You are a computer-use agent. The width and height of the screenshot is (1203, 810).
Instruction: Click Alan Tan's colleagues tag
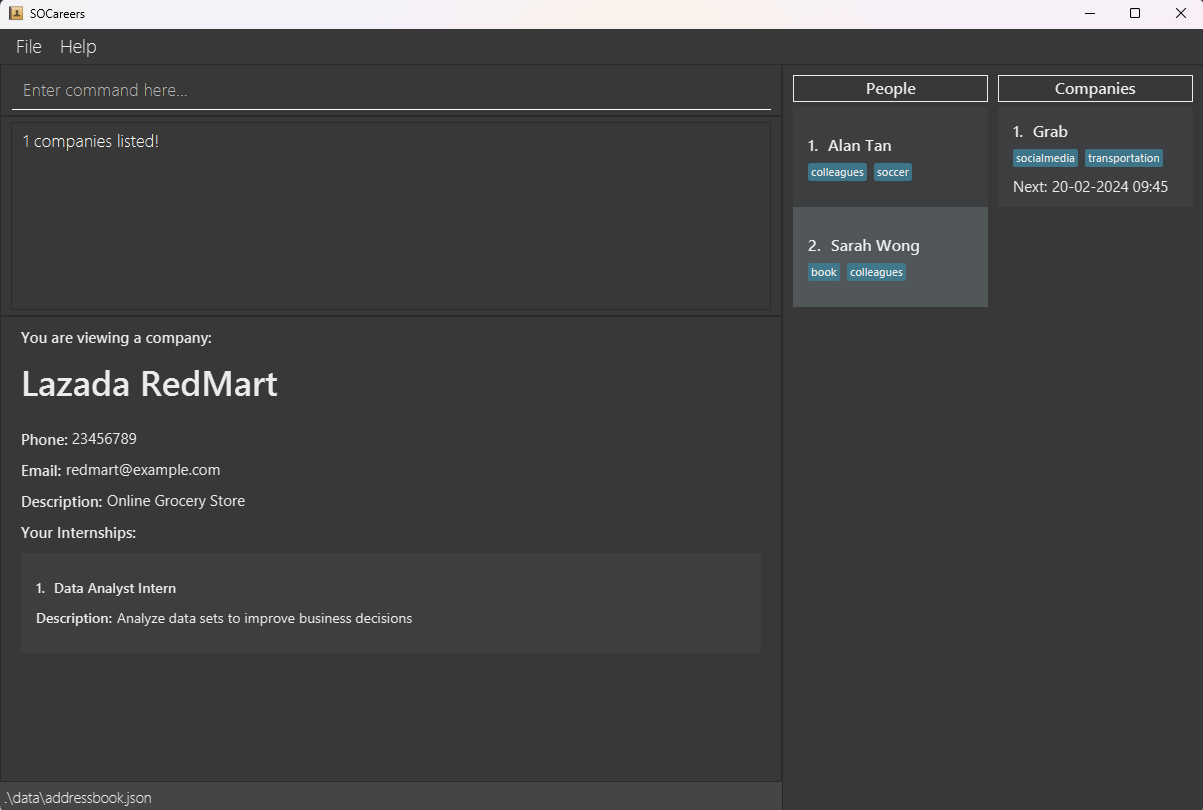(x=837, y=172)
